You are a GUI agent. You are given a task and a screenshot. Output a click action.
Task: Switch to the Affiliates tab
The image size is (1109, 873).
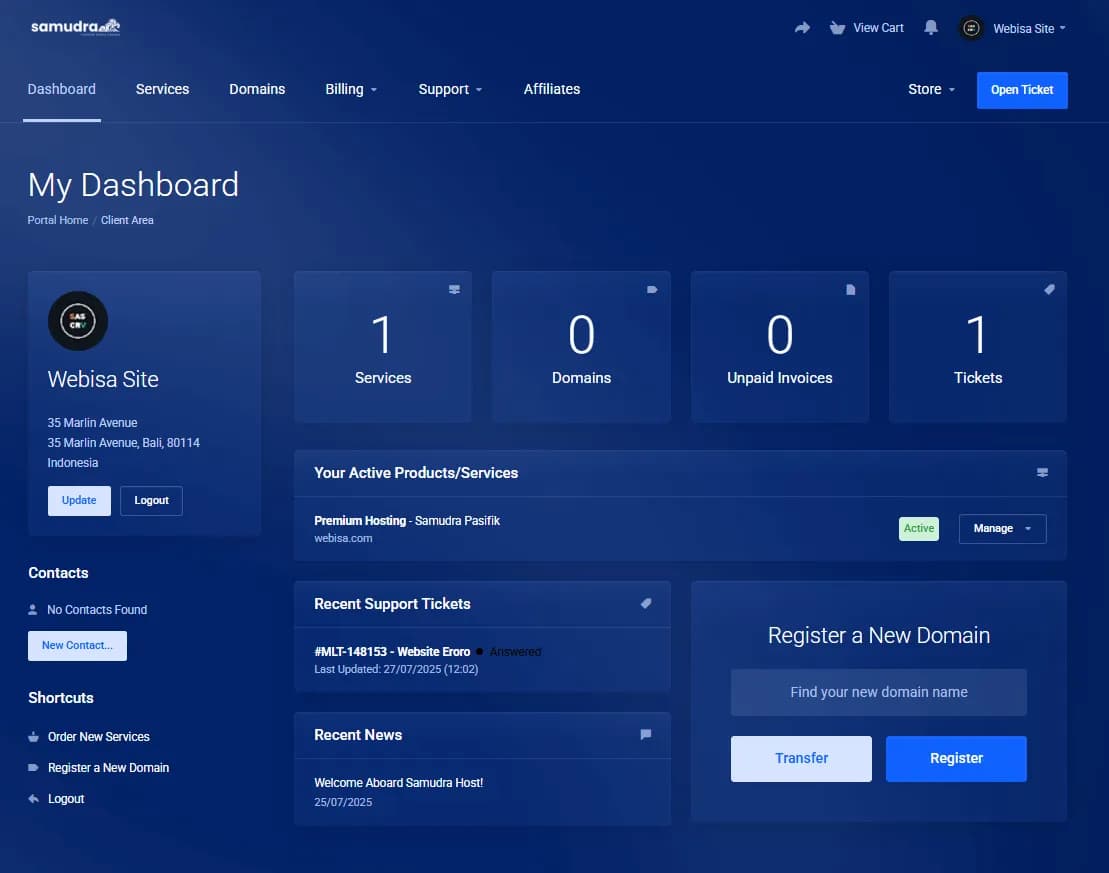[x=552, y=89]
